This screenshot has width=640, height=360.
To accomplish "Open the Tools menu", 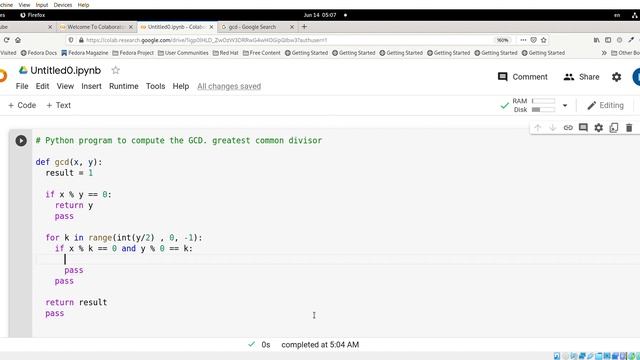I will pos(156,86).
